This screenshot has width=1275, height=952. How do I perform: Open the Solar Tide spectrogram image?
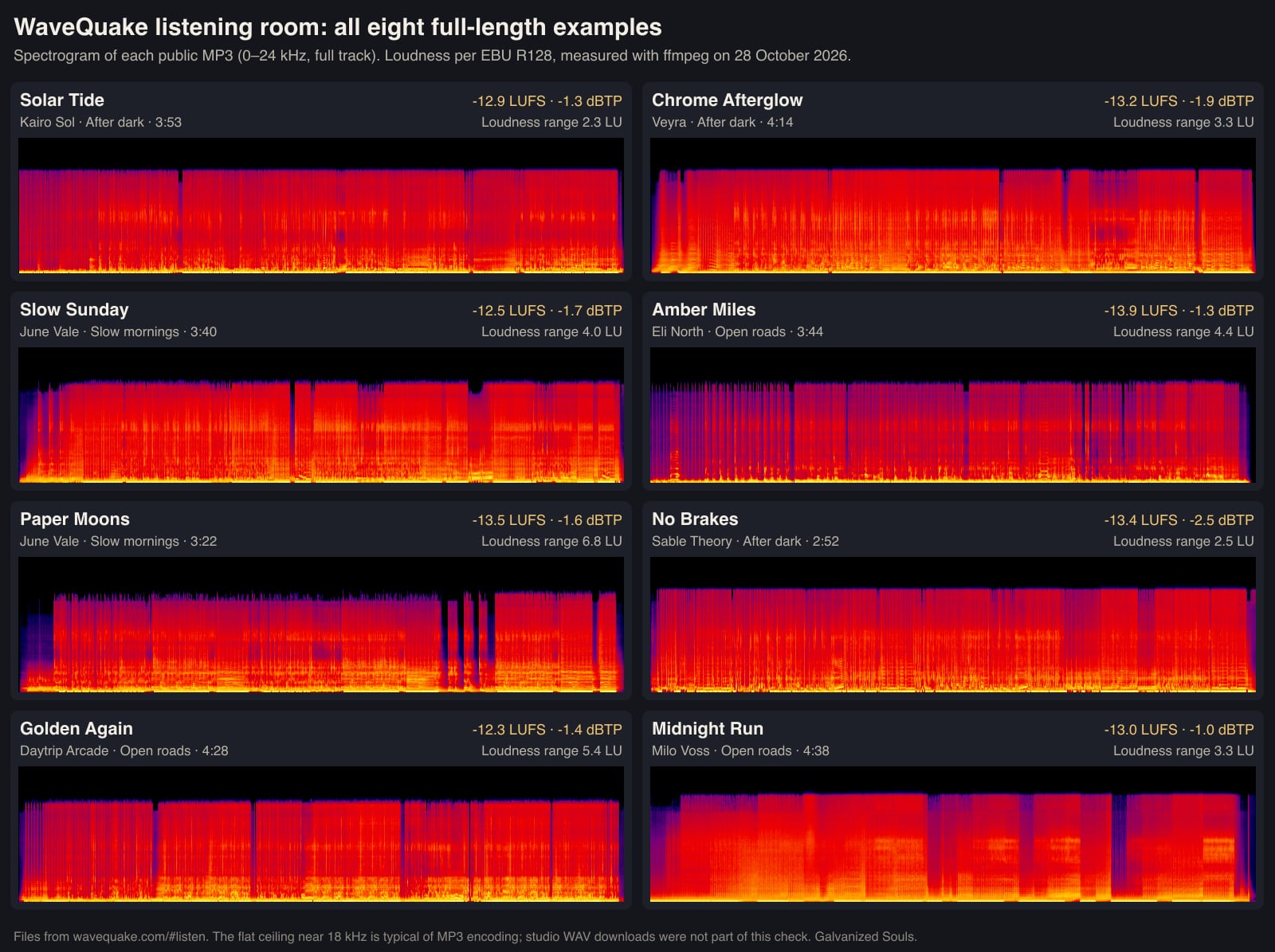coord(321,206)
